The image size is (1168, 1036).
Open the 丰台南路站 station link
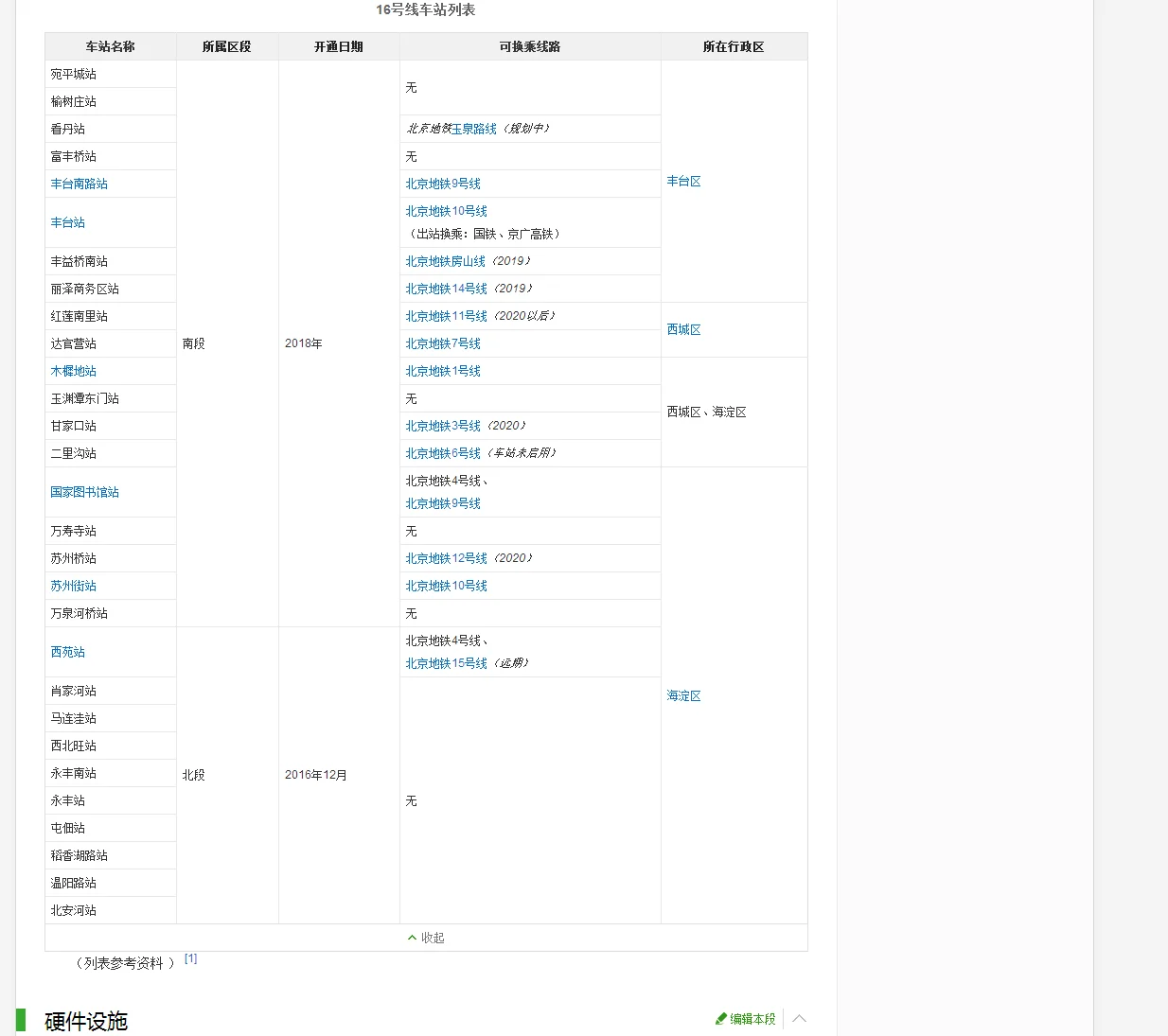[x=77, y=184]
